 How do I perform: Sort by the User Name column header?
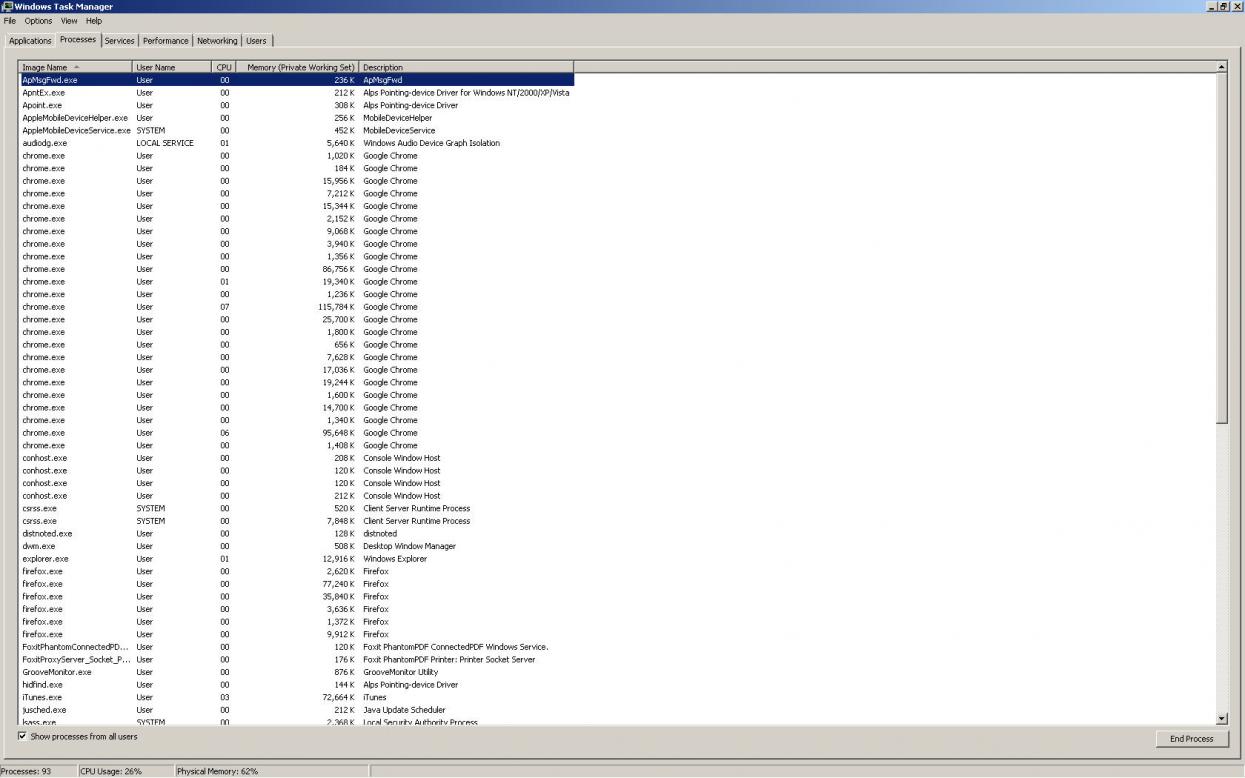[173, 67]
